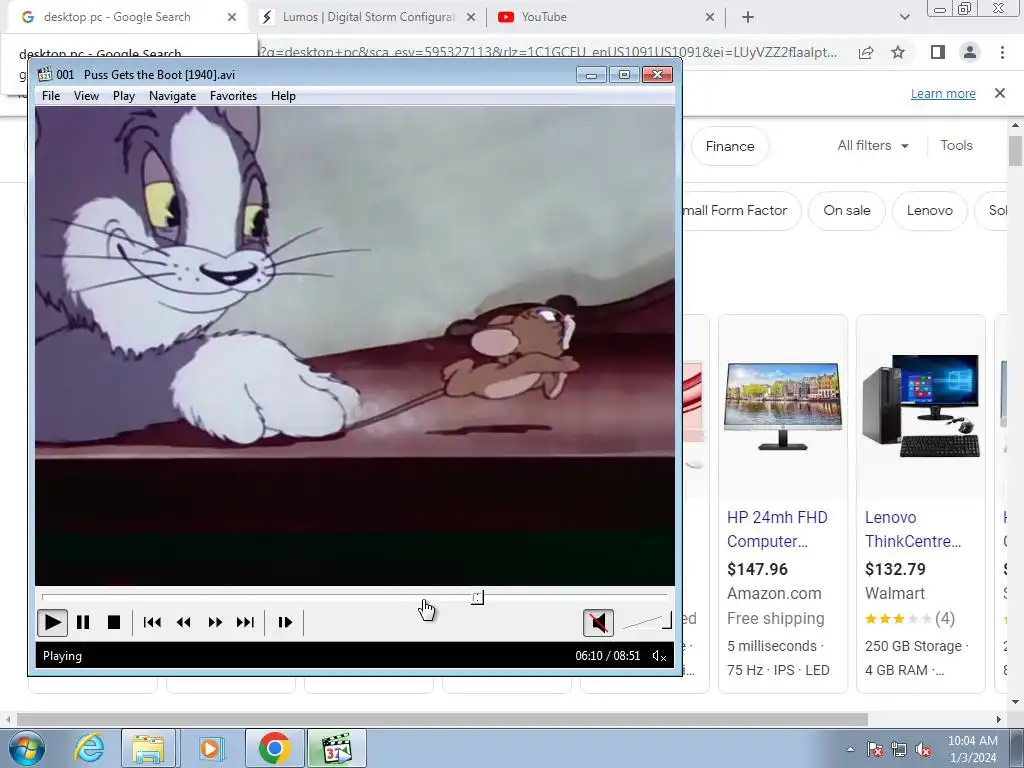The image size is (1024, 768).
Task: Toggle the mute speaker button in the player
Action: click(x=598, y=622)
